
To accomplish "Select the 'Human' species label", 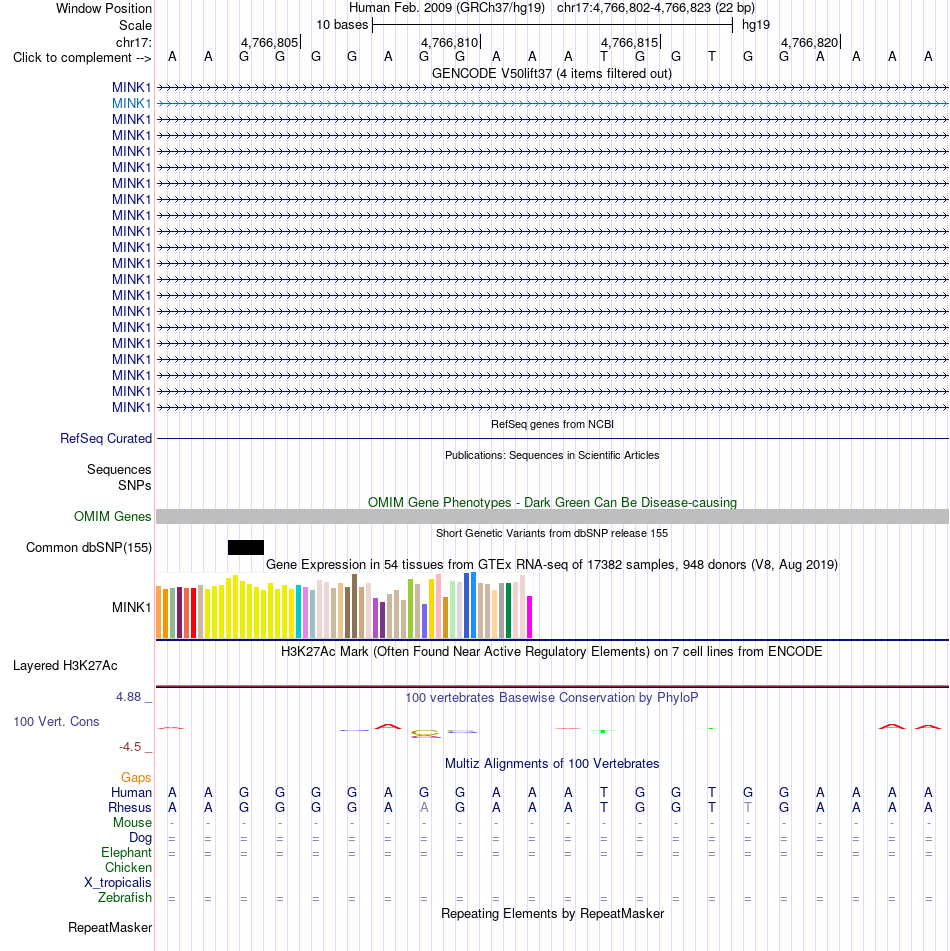I will 131,793.
